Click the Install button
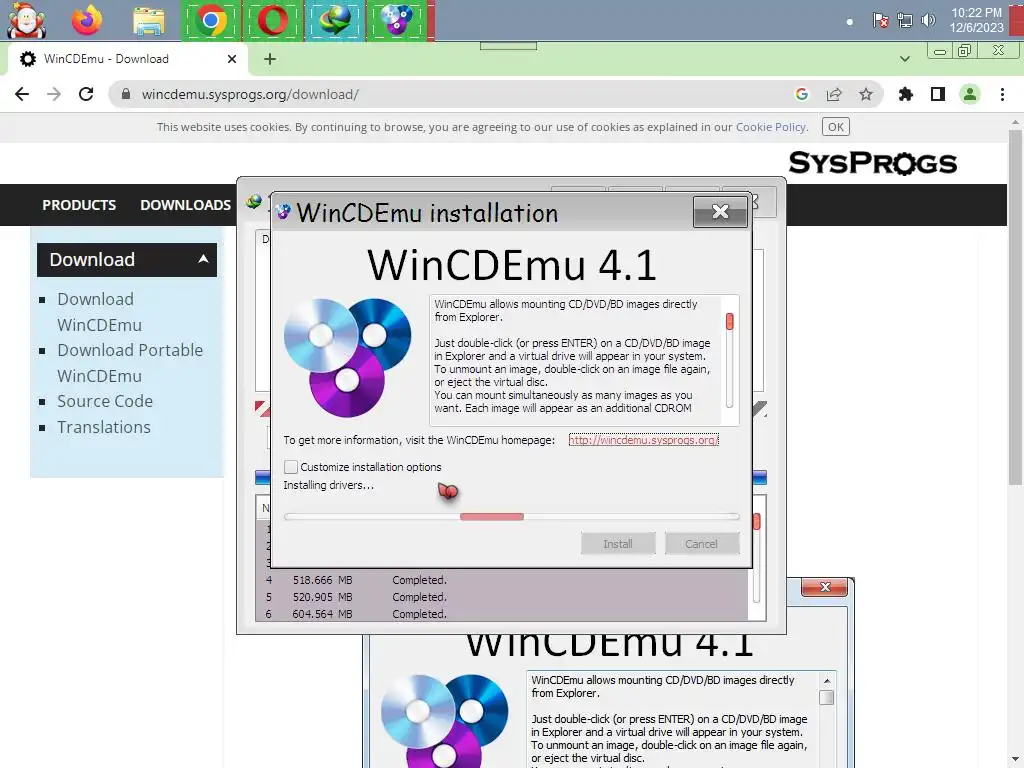This screenshot has width=1024, height=768. tap(618, 543)
